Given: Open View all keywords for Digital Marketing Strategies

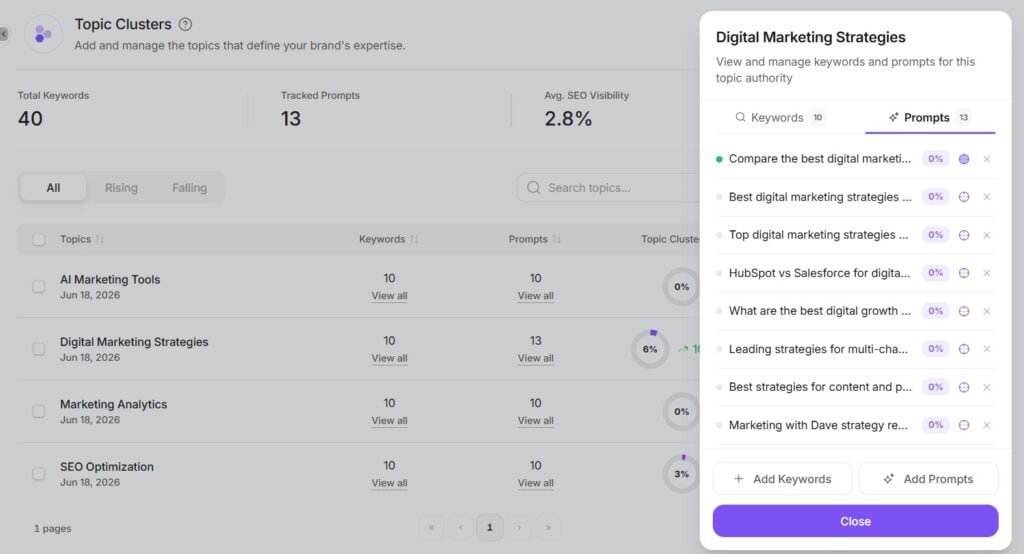Looking at the screenshot, I should (x=389, y=359).
